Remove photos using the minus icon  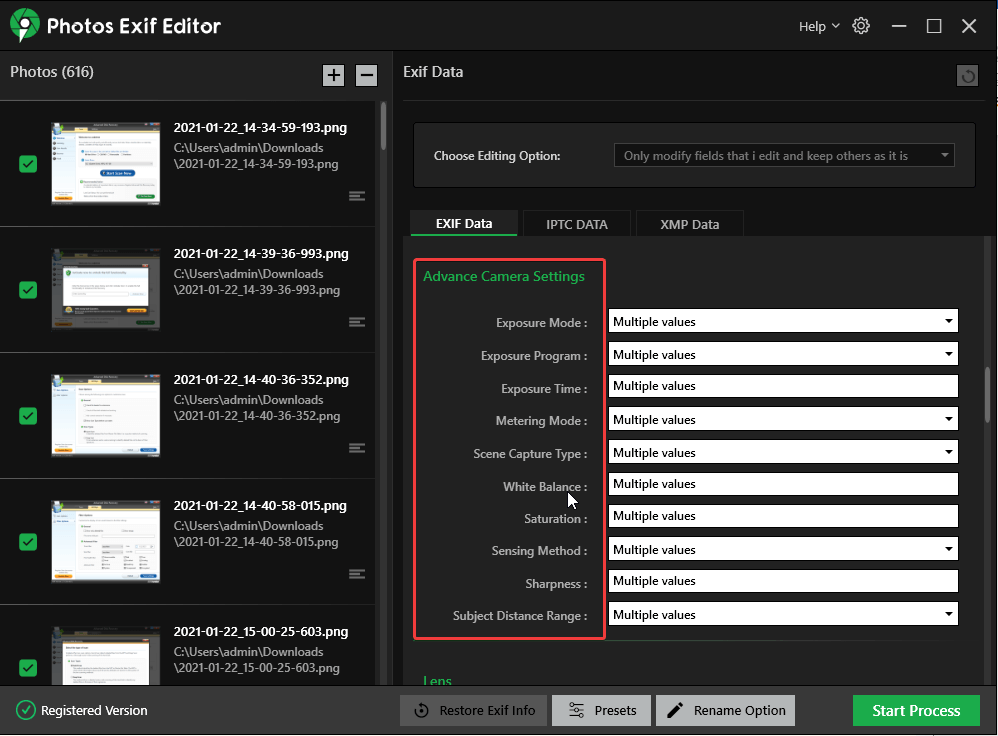[x=366, y=75]
